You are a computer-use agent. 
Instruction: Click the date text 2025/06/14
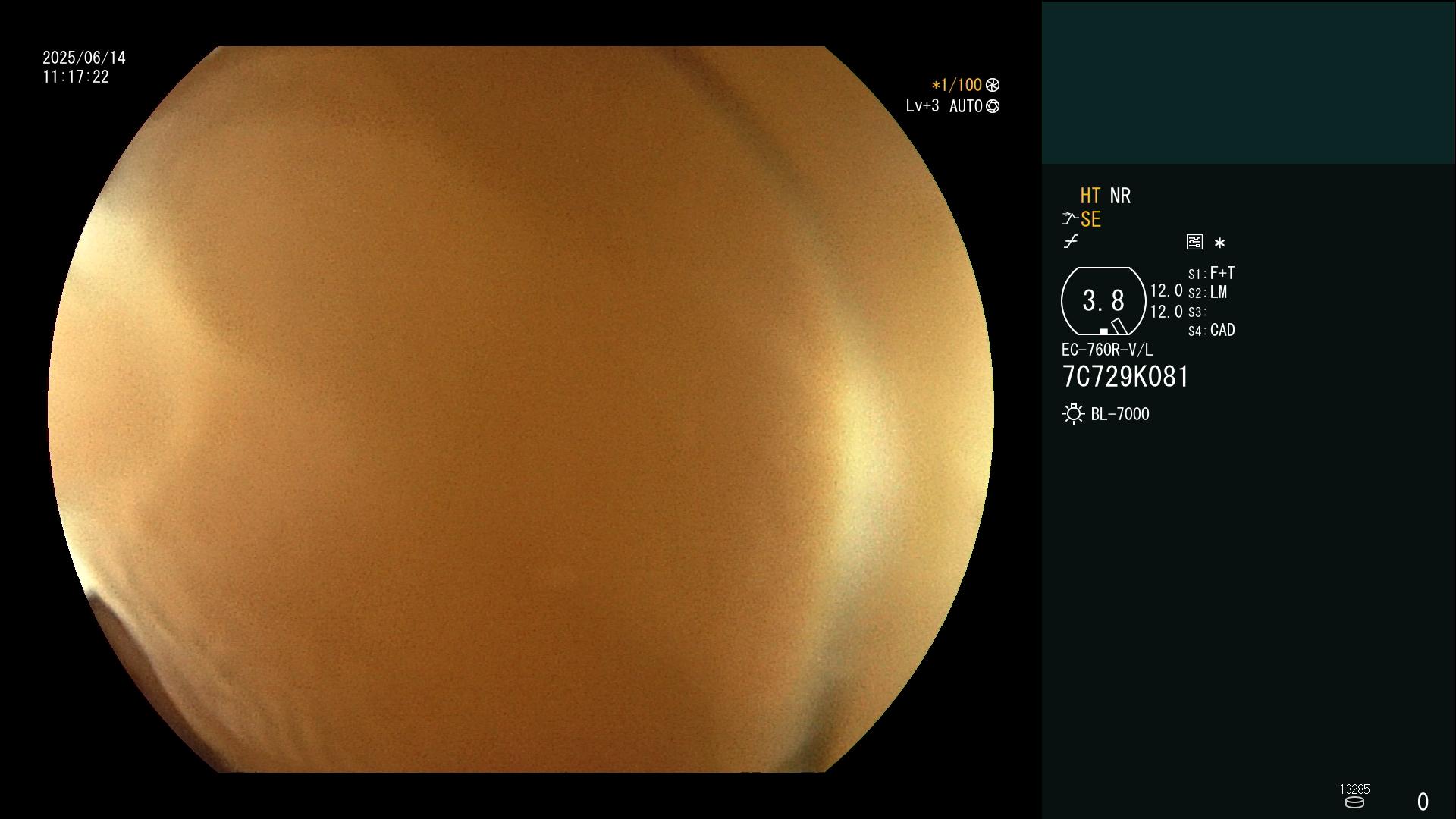tap(84, 58)
